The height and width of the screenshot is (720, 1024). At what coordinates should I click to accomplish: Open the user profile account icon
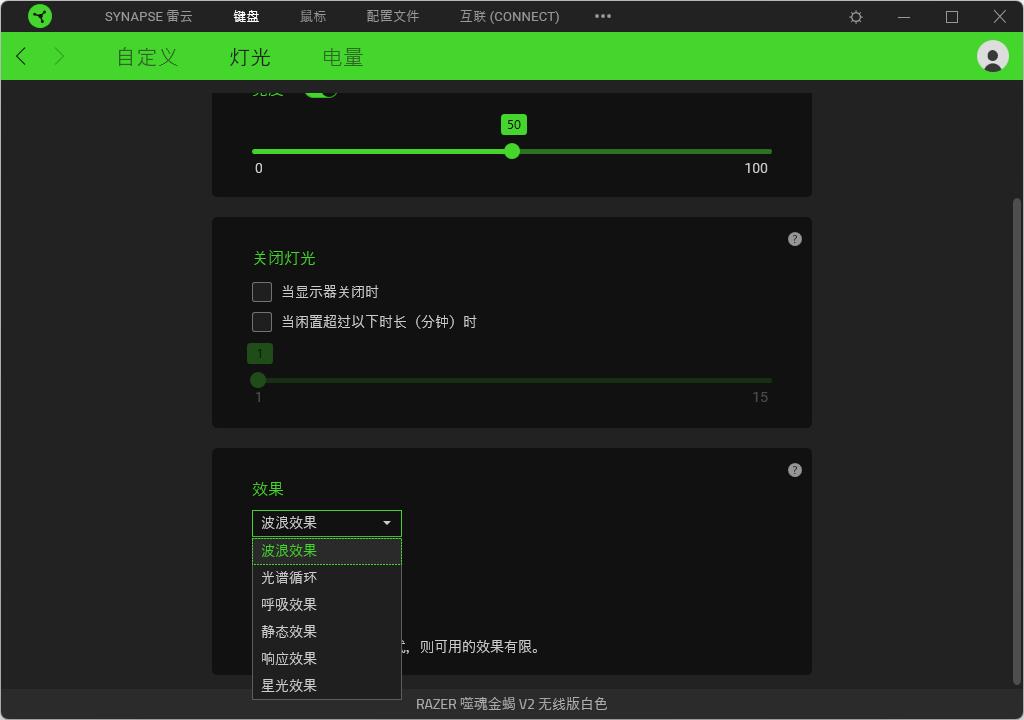pos(992,56)
